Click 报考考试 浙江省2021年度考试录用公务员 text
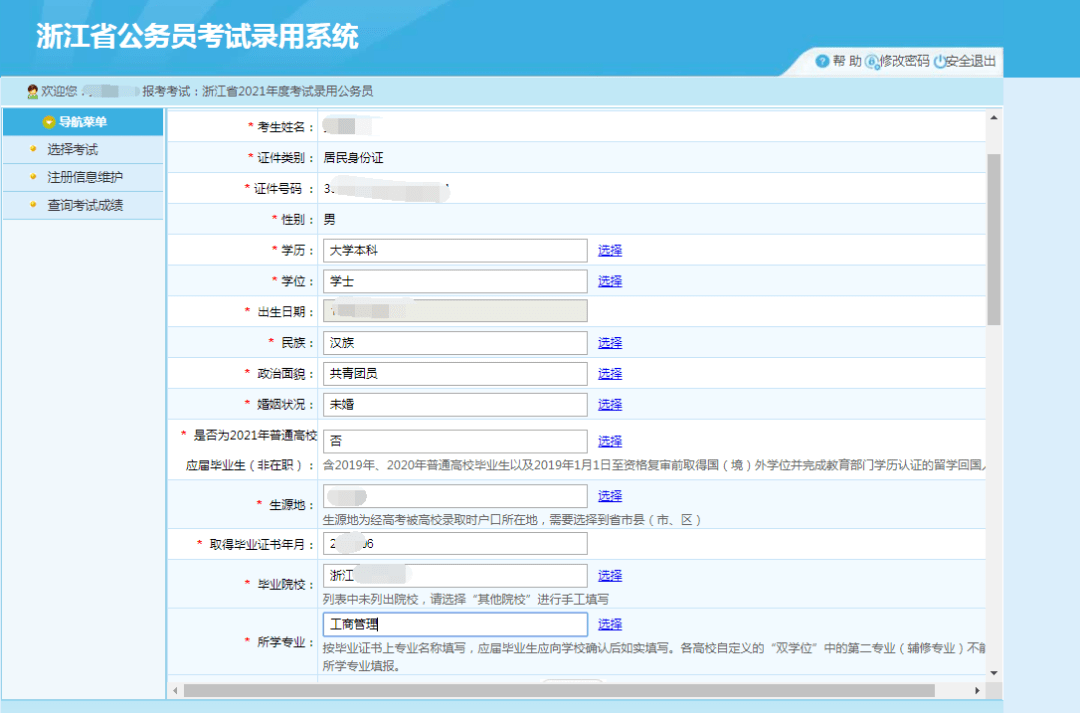The height and width of the screenshot is (713, 1080). (x=258, y=91)
